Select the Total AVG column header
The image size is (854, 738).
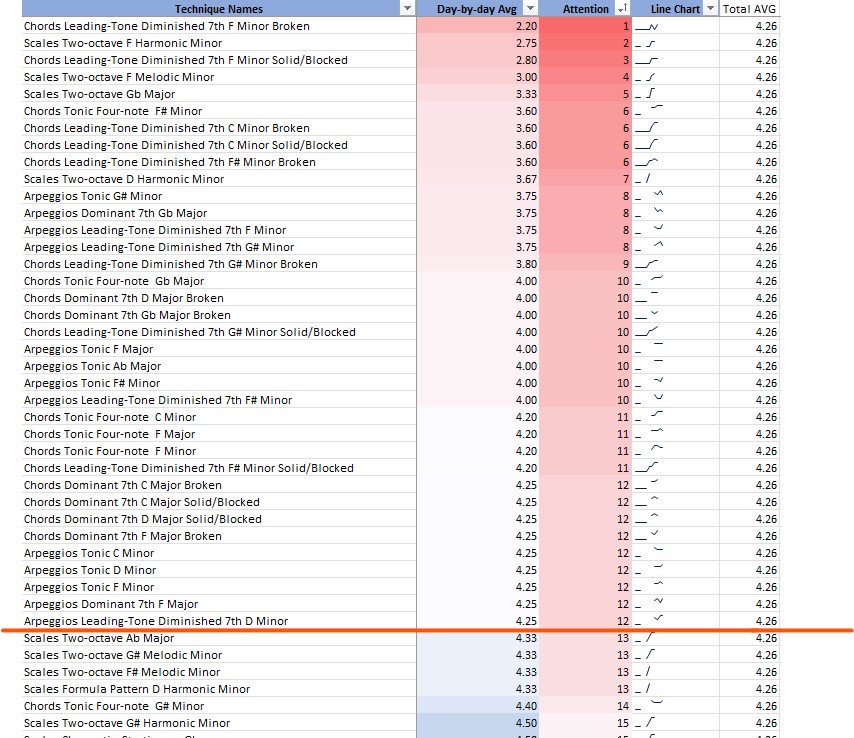coord(749,9)
